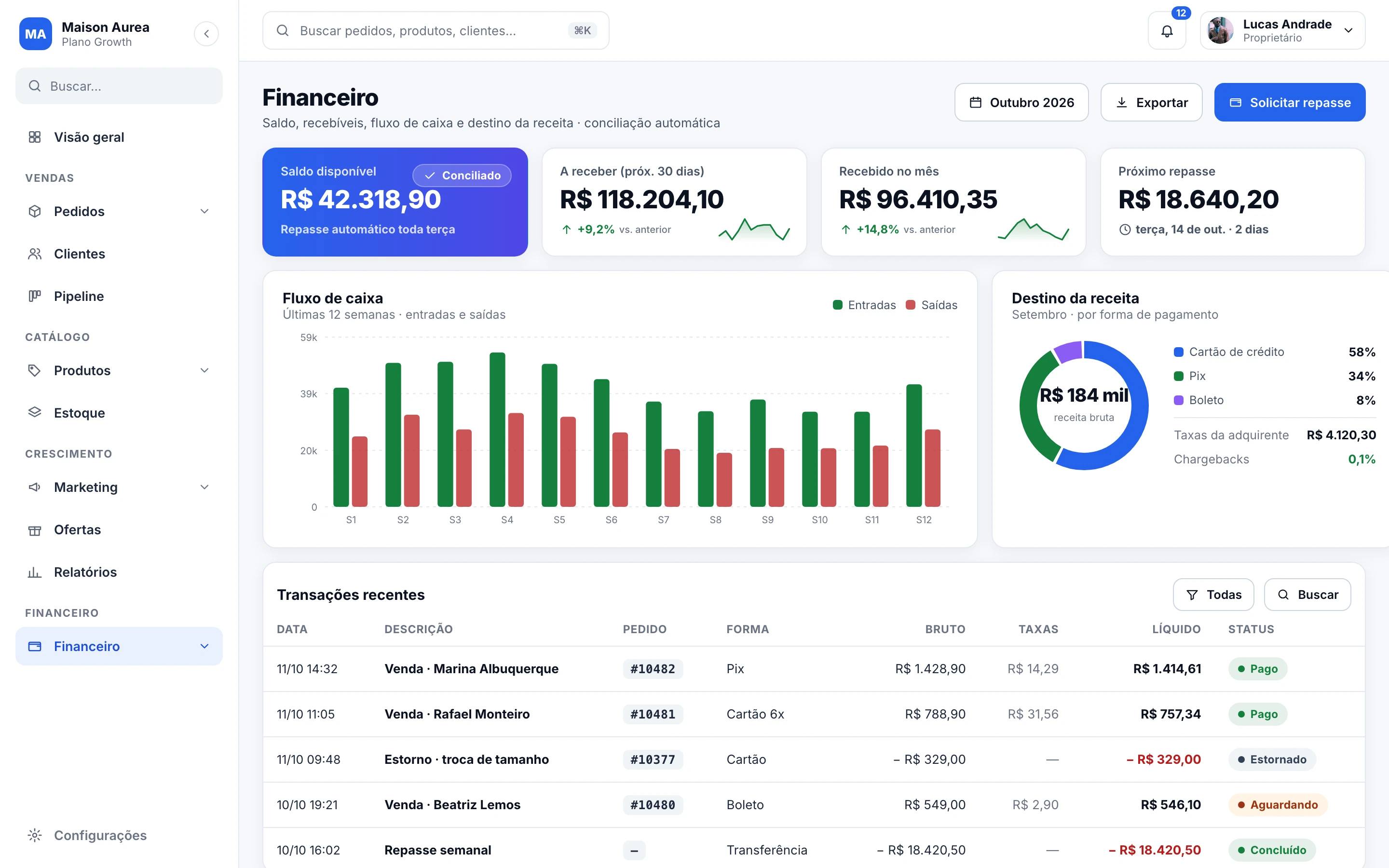Click Venda · Beatriz Lemos description
1389x868 pixels.
(452, 805)
